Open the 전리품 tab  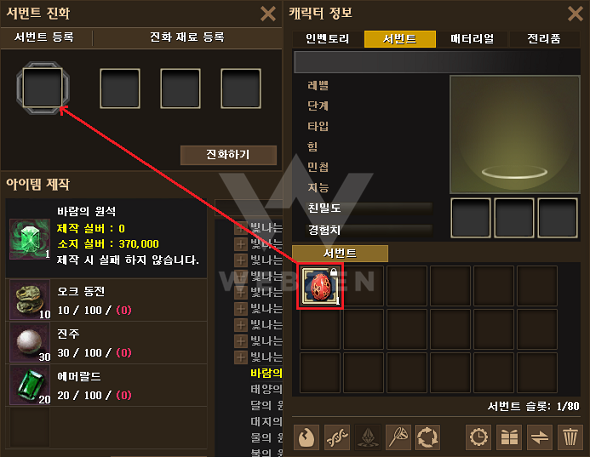[544, 39]
